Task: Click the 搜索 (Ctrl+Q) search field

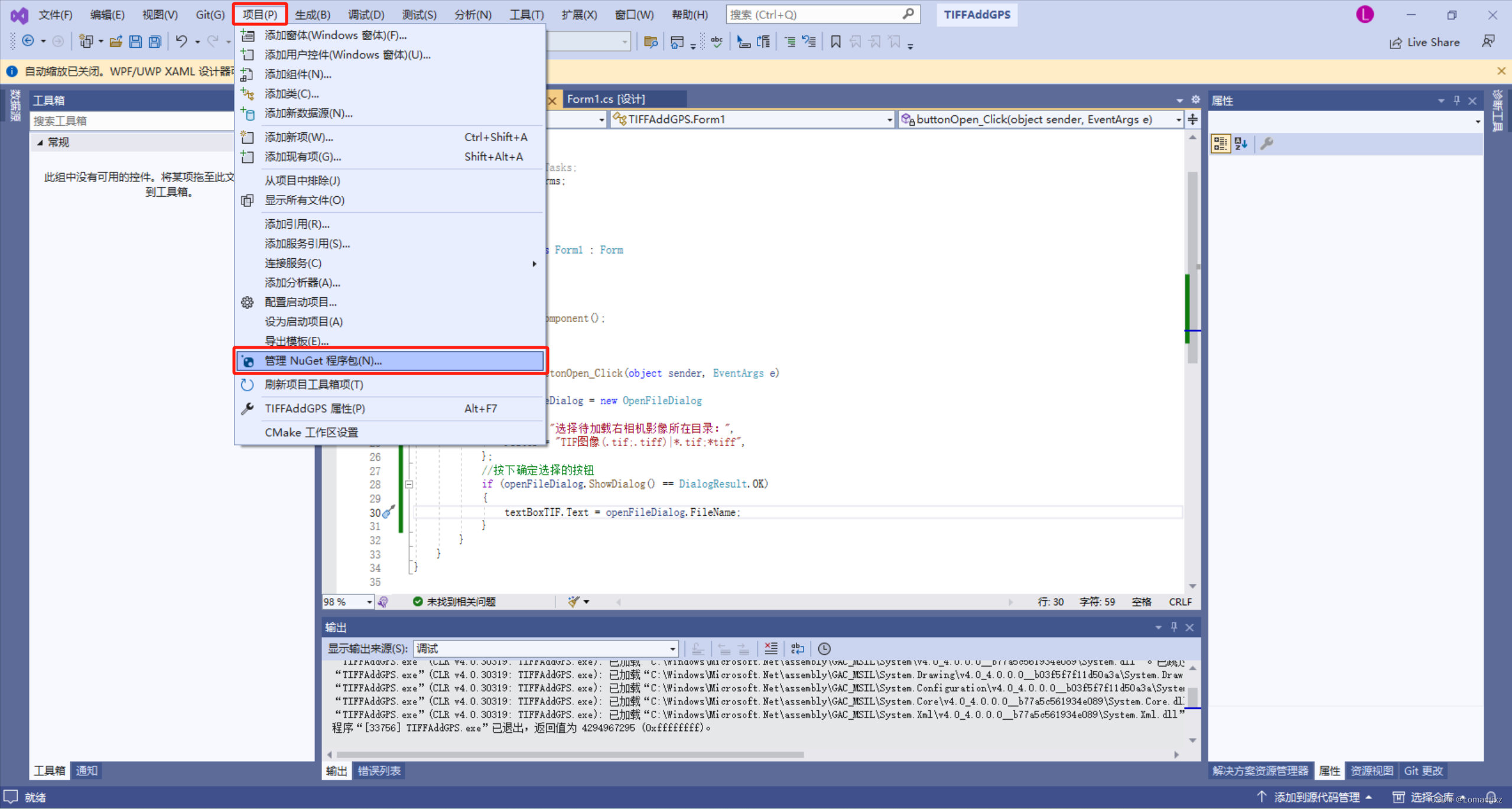Action: point(814,14)
